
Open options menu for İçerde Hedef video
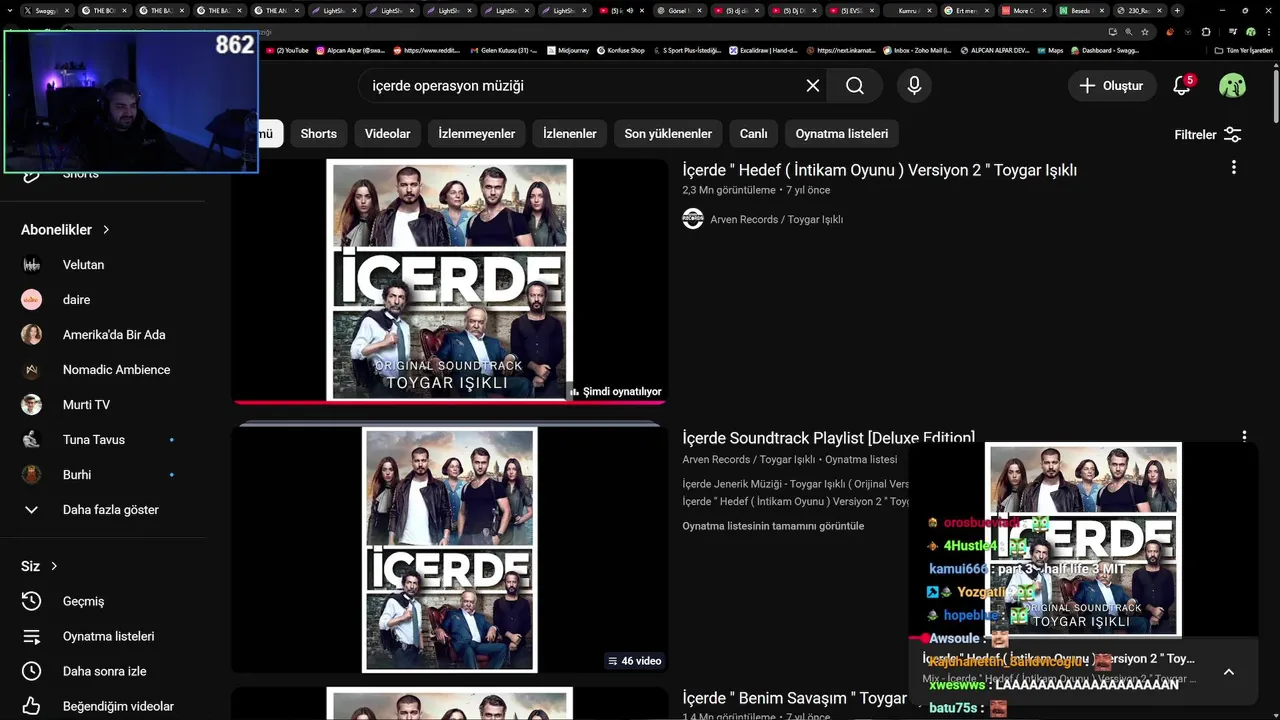tap(1234, 168)
